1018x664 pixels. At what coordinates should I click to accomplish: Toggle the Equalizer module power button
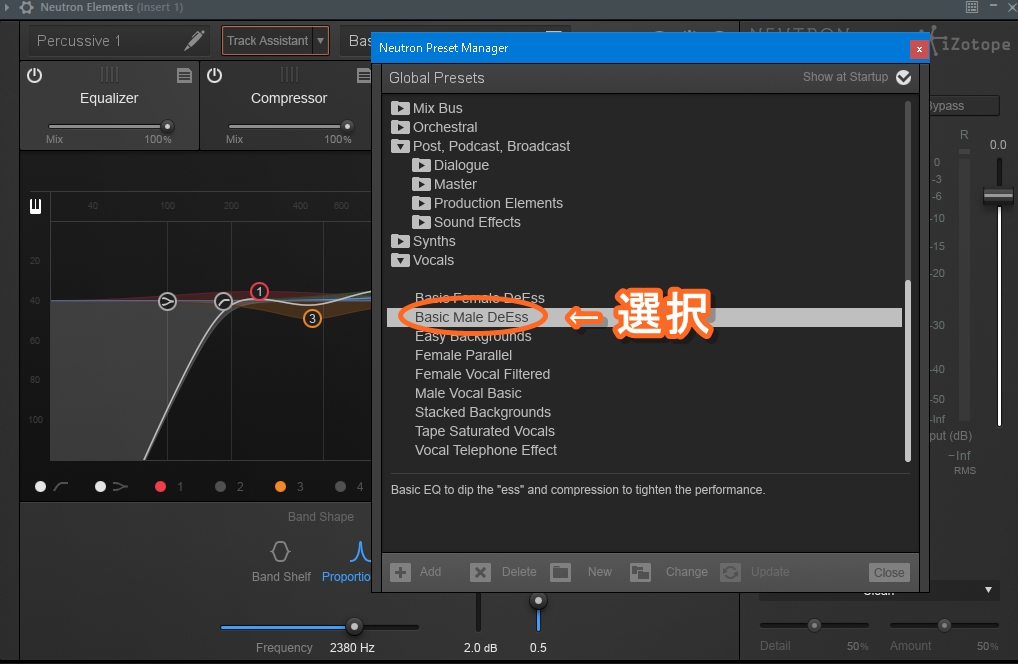35,76
